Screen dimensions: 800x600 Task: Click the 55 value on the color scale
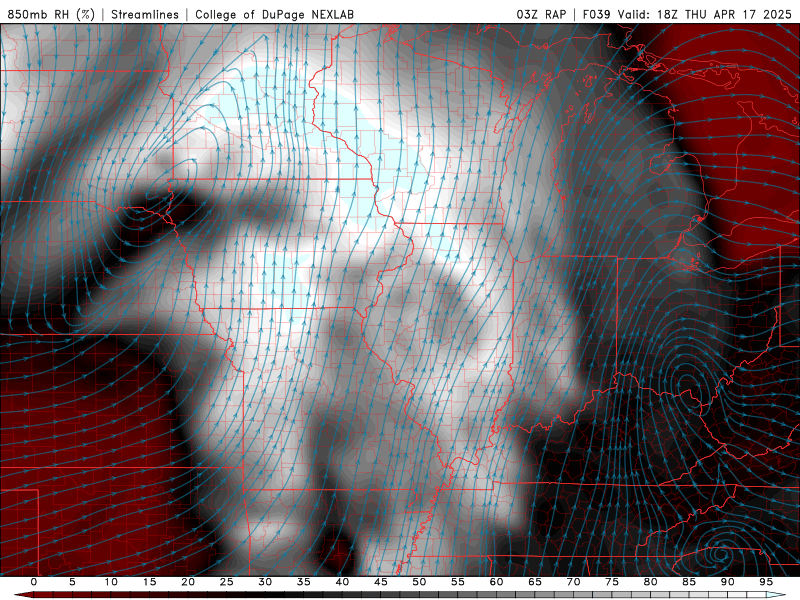pyautogui.click(x=458, y=582)
